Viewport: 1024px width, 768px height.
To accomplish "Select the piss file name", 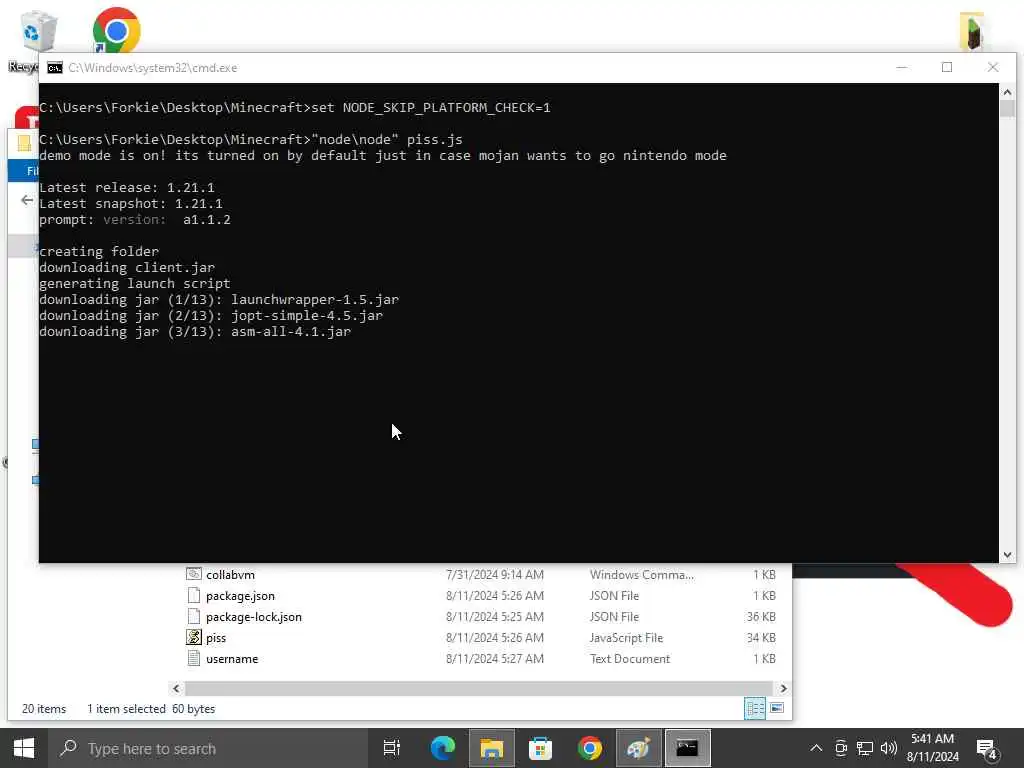I will pos(216,637).
